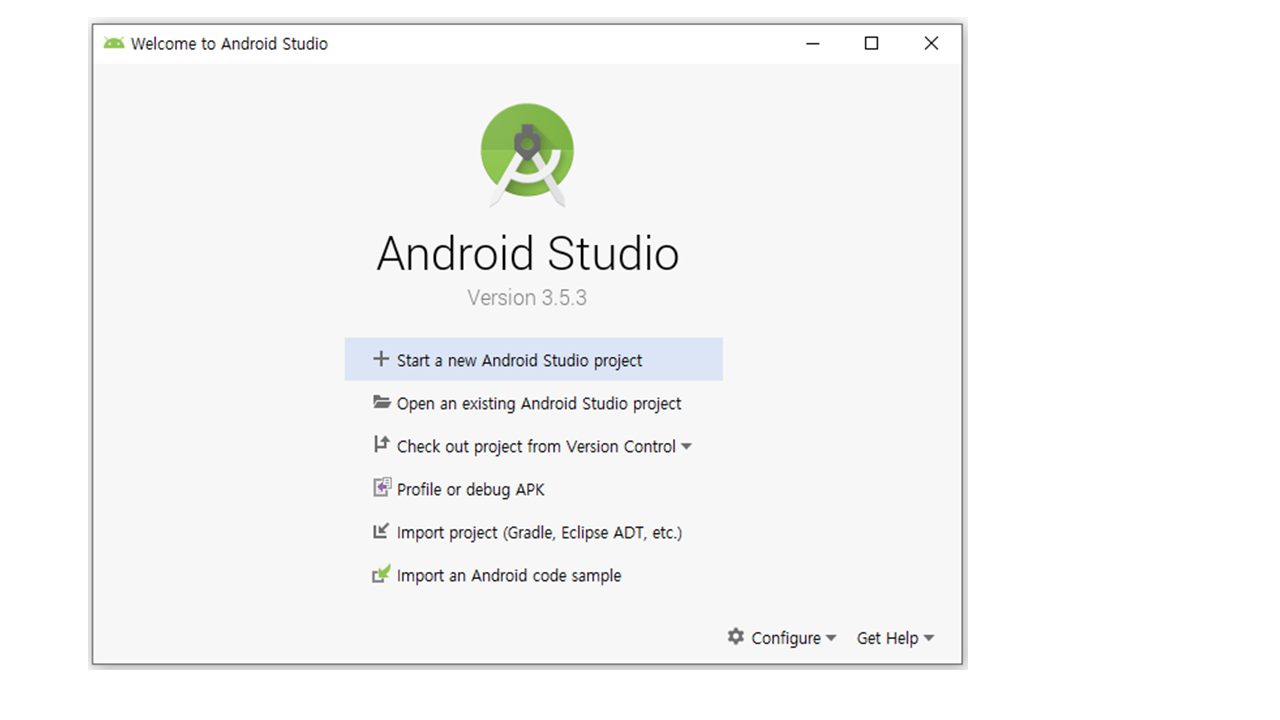Screen dimensions: 1280x720
Task: Select Open an existing Android Studio project
Action: [538, 403]
